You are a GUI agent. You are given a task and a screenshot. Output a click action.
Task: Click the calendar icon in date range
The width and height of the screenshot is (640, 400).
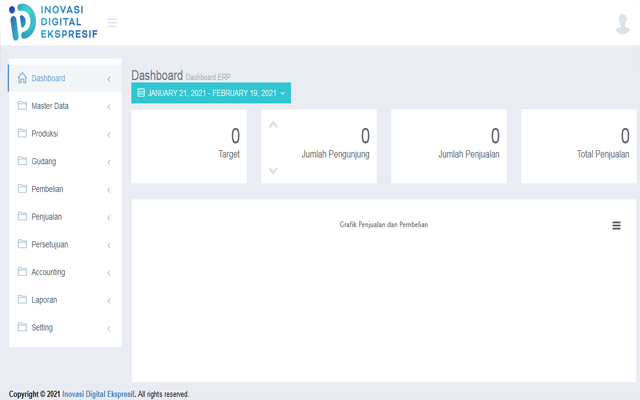pos(141,93)
